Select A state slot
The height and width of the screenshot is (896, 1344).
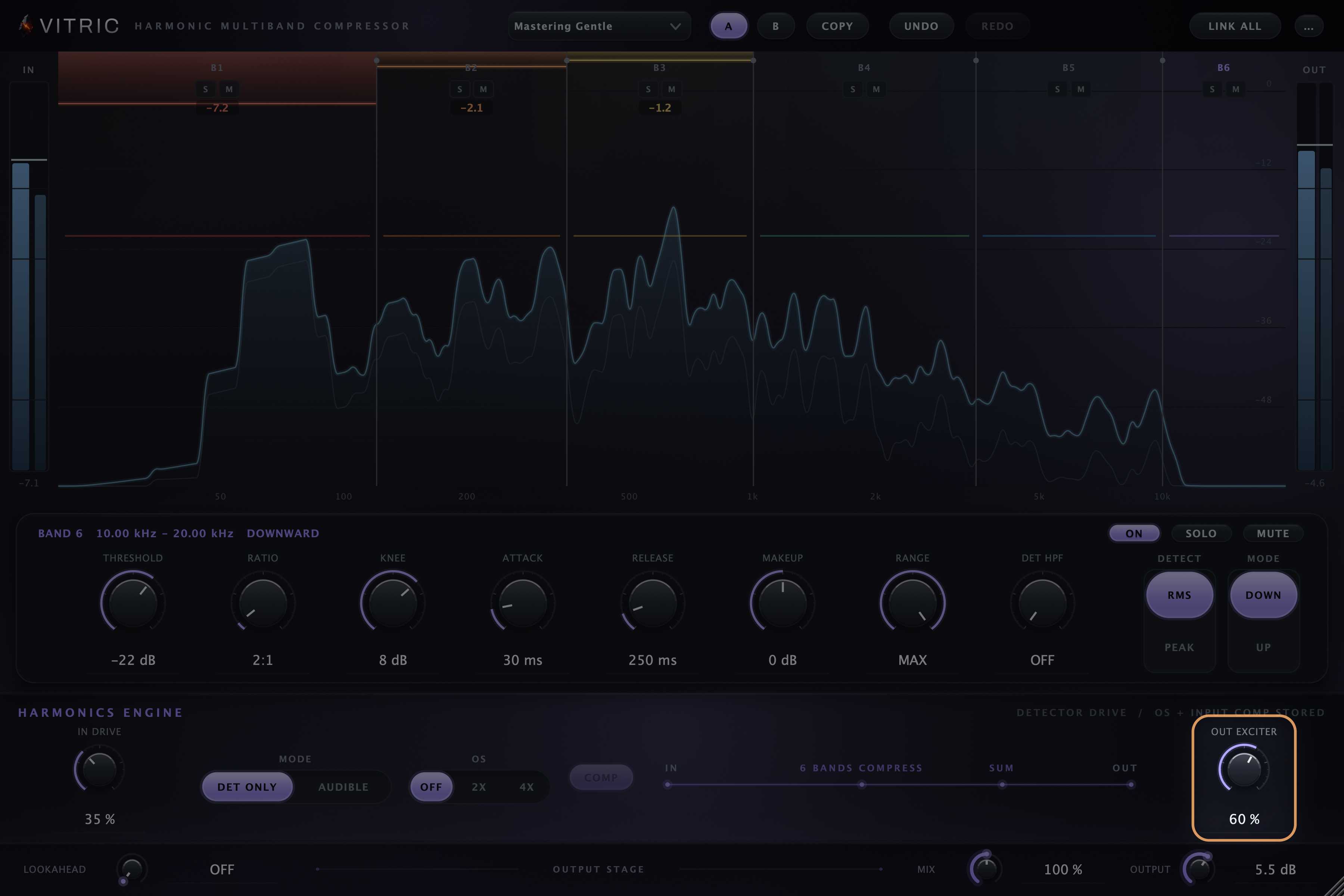click(728, 26)
